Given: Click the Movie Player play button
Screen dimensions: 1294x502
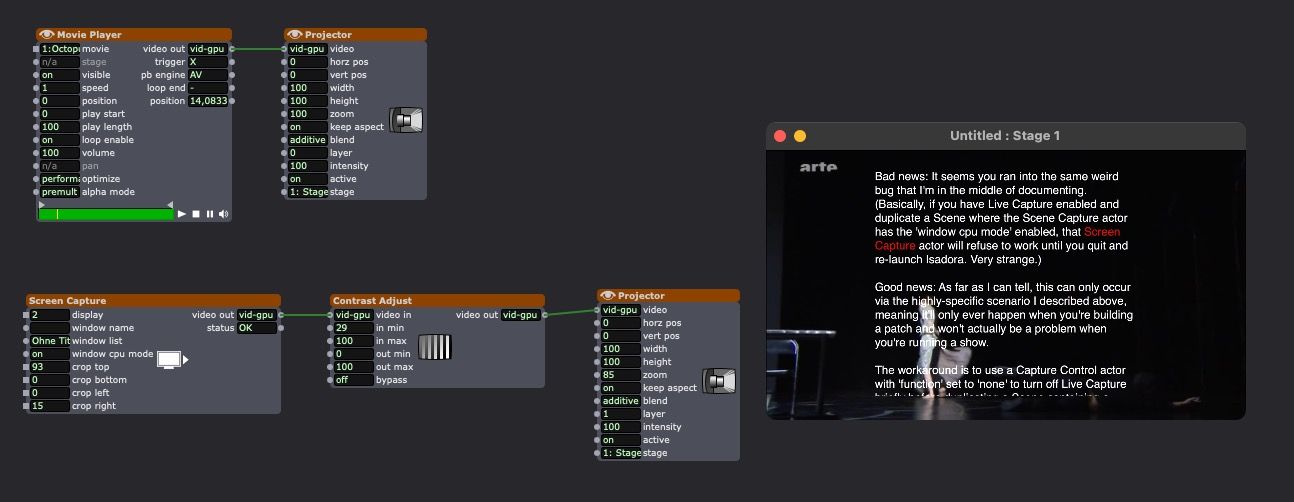Looking at the screenshot, I should [182, 214].
